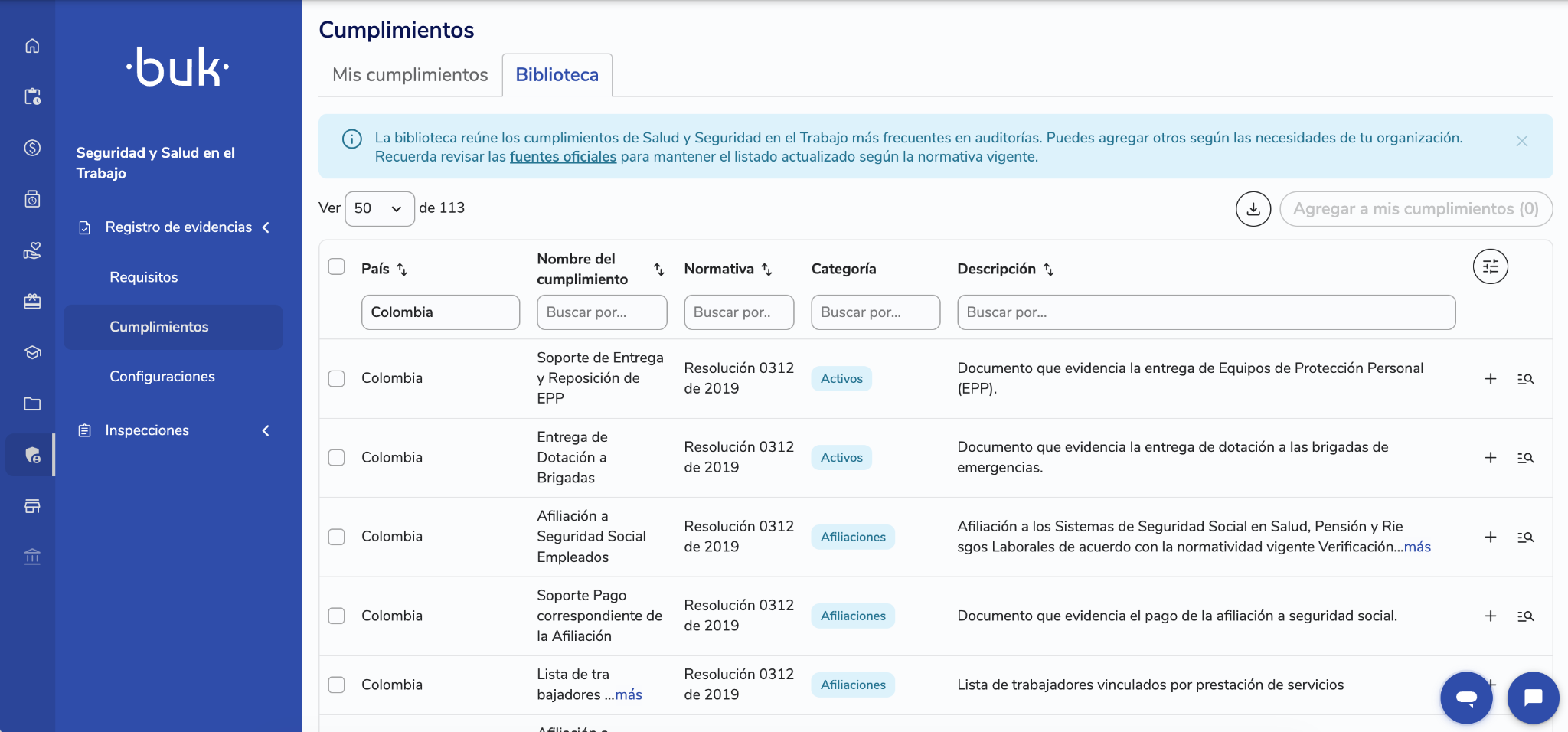1568x732 pixels.
Task: Open table column settings icon
Action: 1491,266
